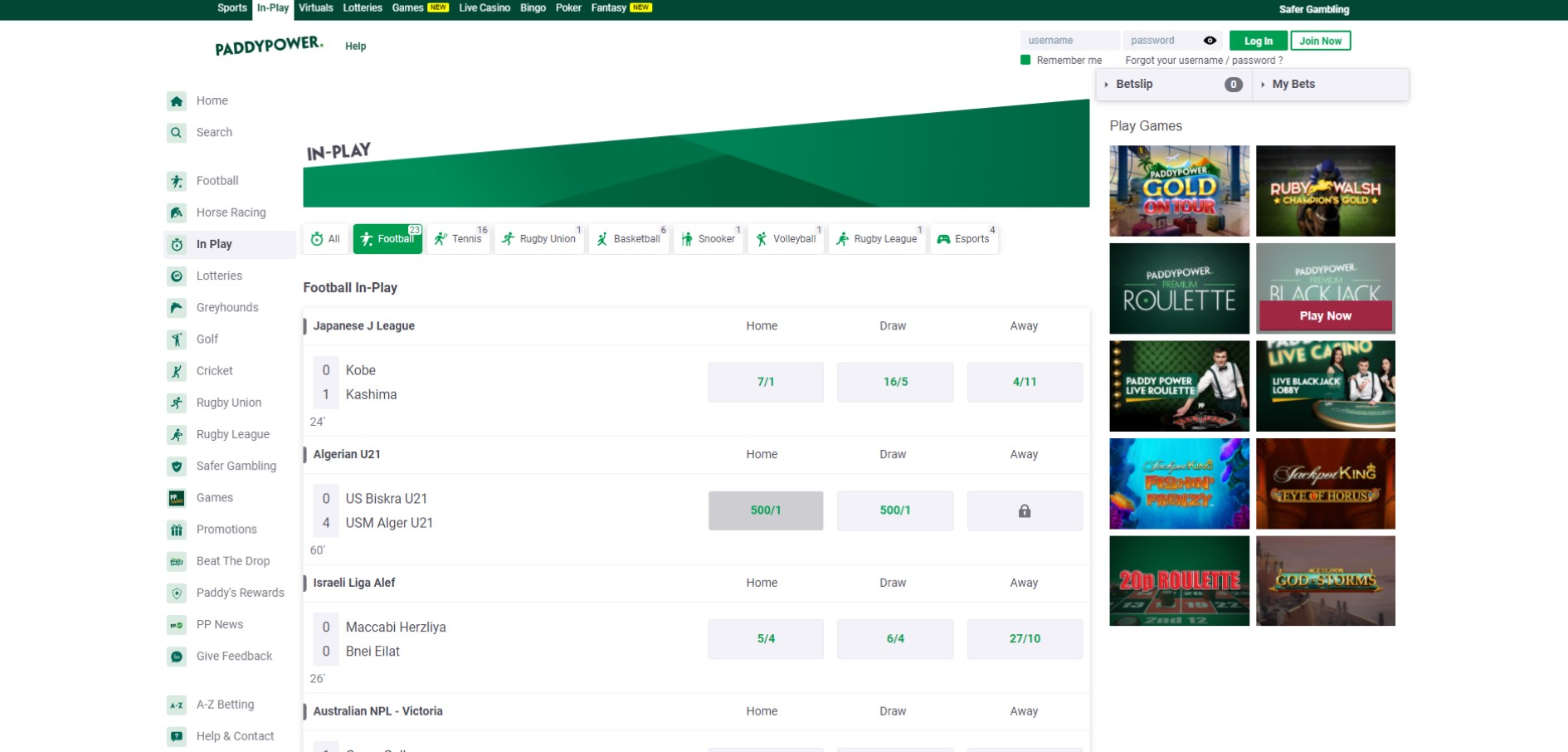The height and width of the screenshot is (752, 1568).
Task: Select the Football sidebar icon
Action: 177,181
